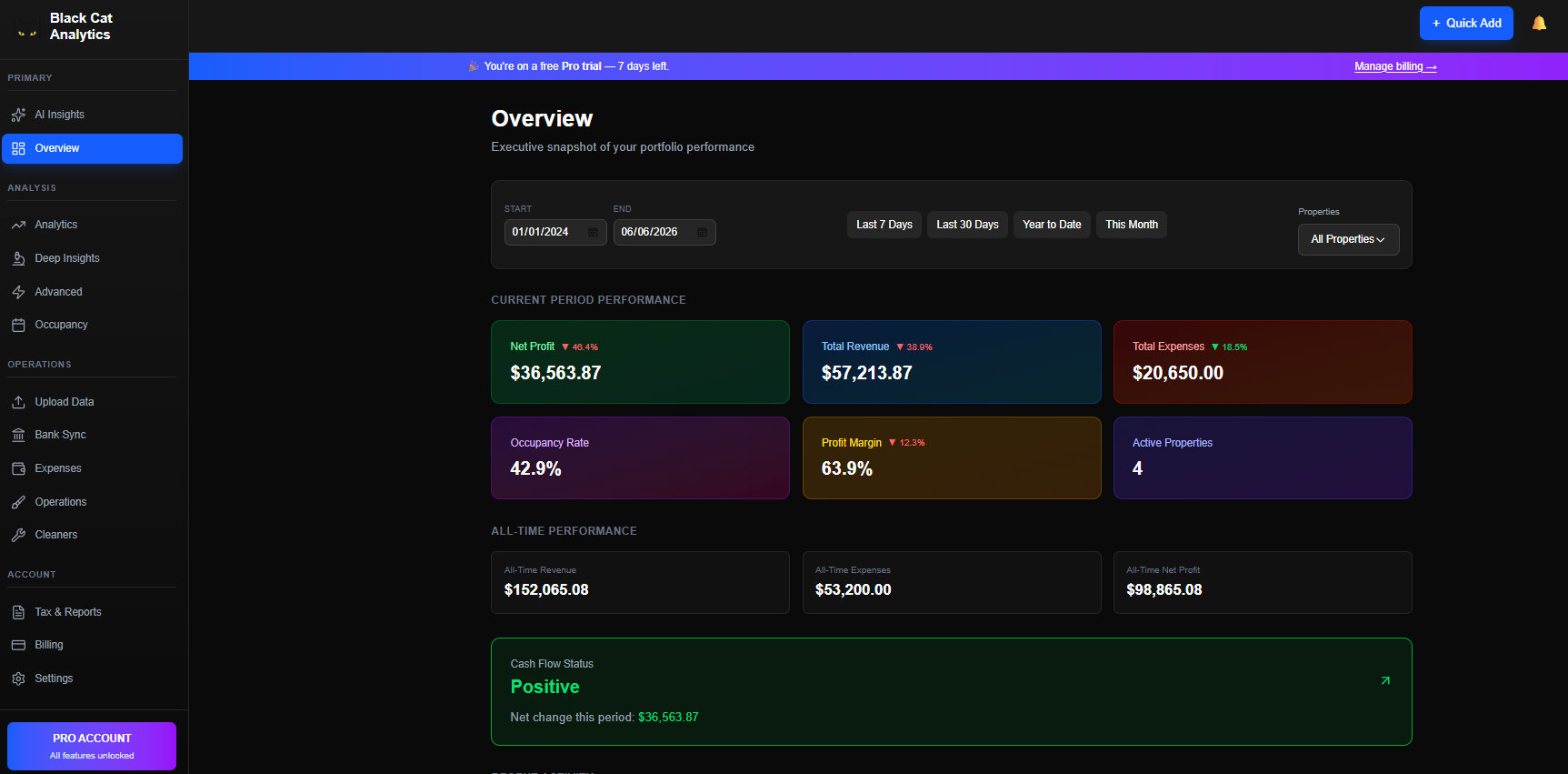Click the All-Time Expenses value $53,200.00
1568x774 pixels.
[854, 589]
